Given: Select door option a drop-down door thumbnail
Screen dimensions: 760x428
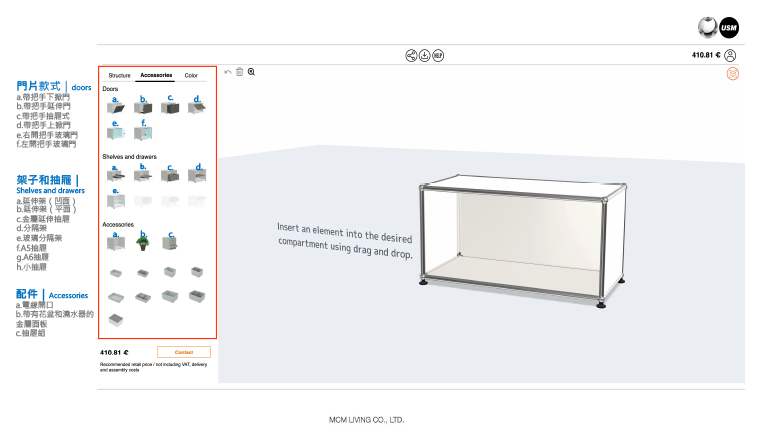Looking at the screenshot, I should pos(117,106).
